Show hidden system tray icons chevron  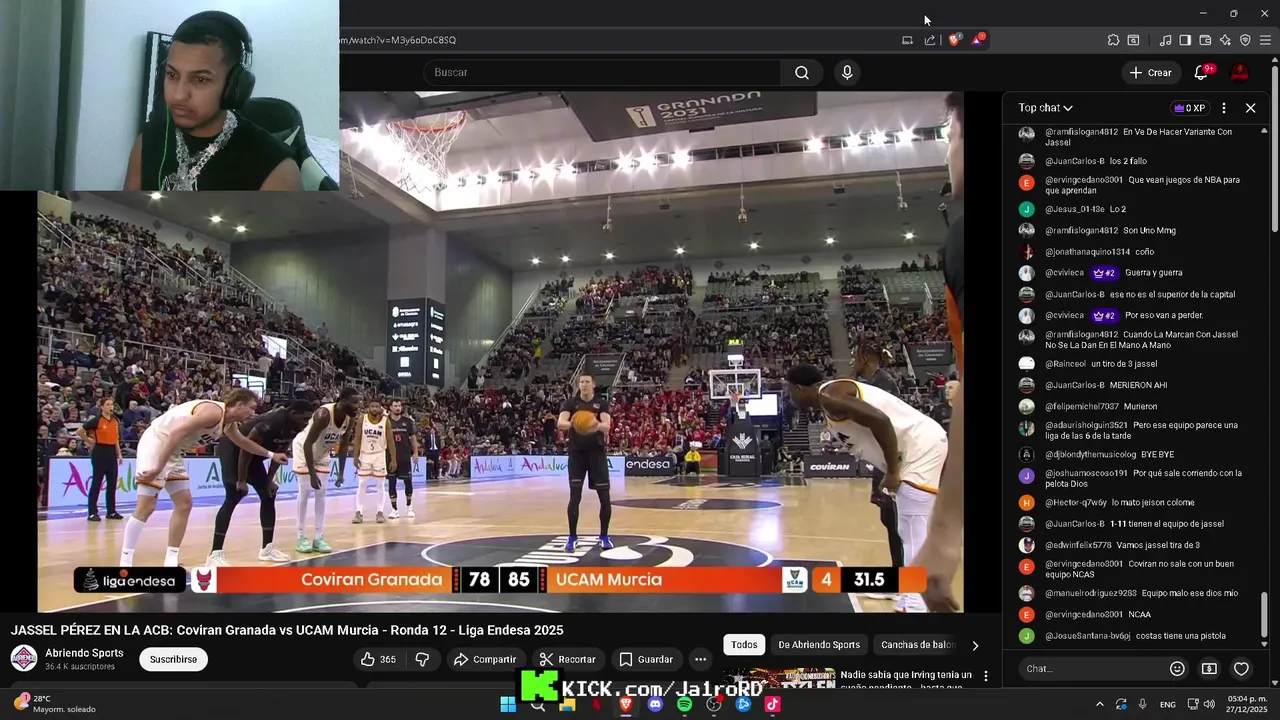1099,704
